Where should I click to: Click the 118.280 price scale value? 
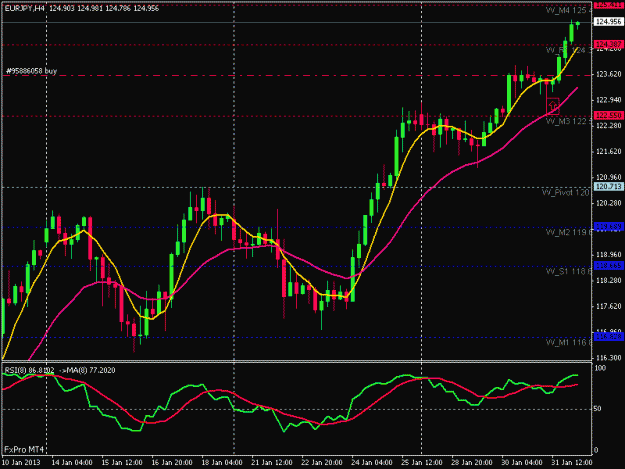click(608, 281)
